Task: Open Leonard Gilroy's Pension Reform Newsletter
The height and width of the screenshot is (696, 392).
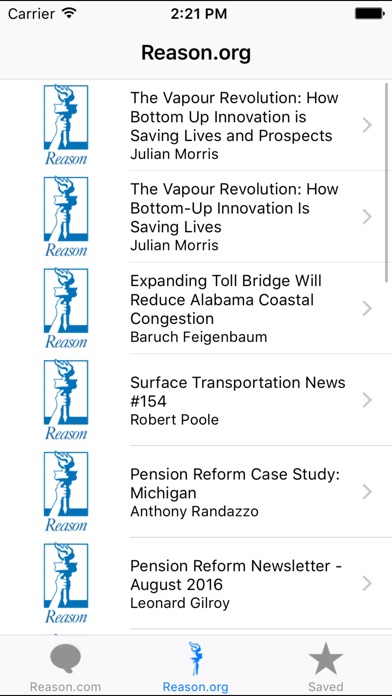Action: click(x=196, y=583)
